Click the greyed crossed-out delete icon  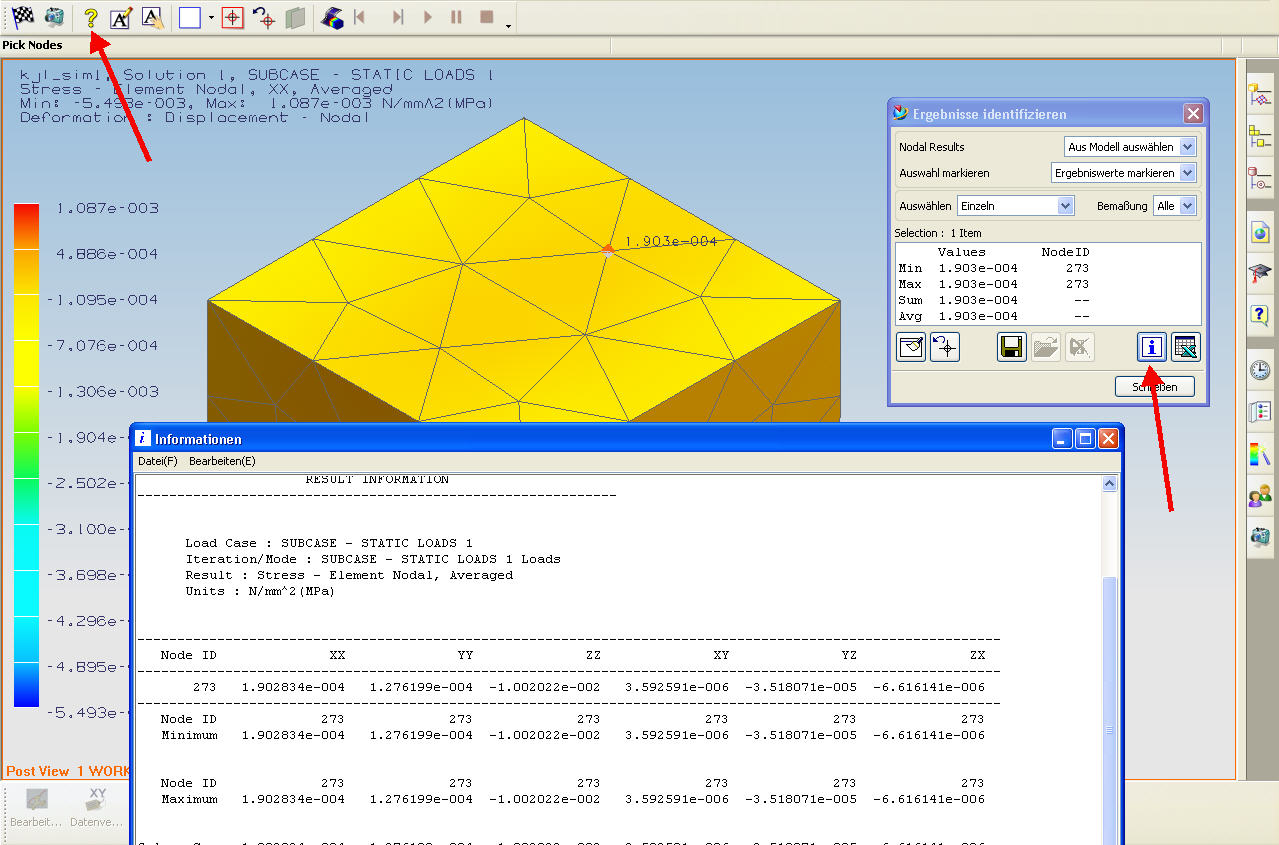(x=1080, y=347)
